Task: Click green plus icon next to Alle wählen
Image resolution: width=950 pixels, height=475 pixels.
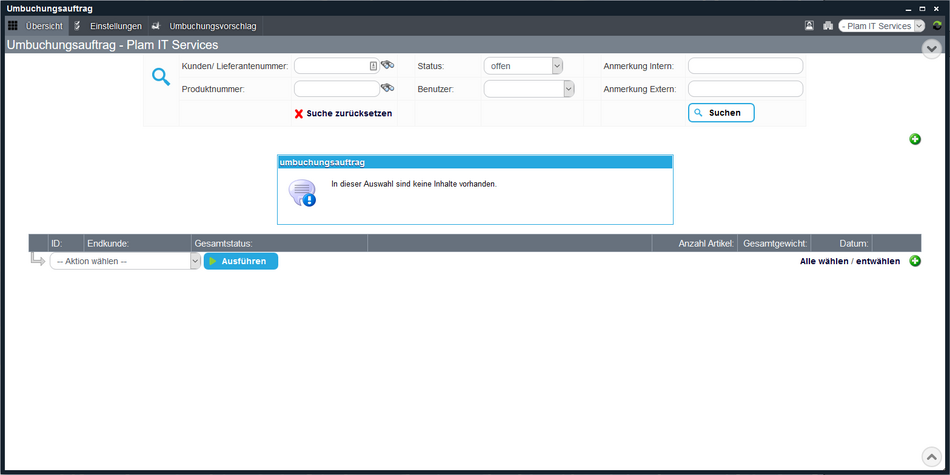Action: pyautogui.click(x=915, y=261)
